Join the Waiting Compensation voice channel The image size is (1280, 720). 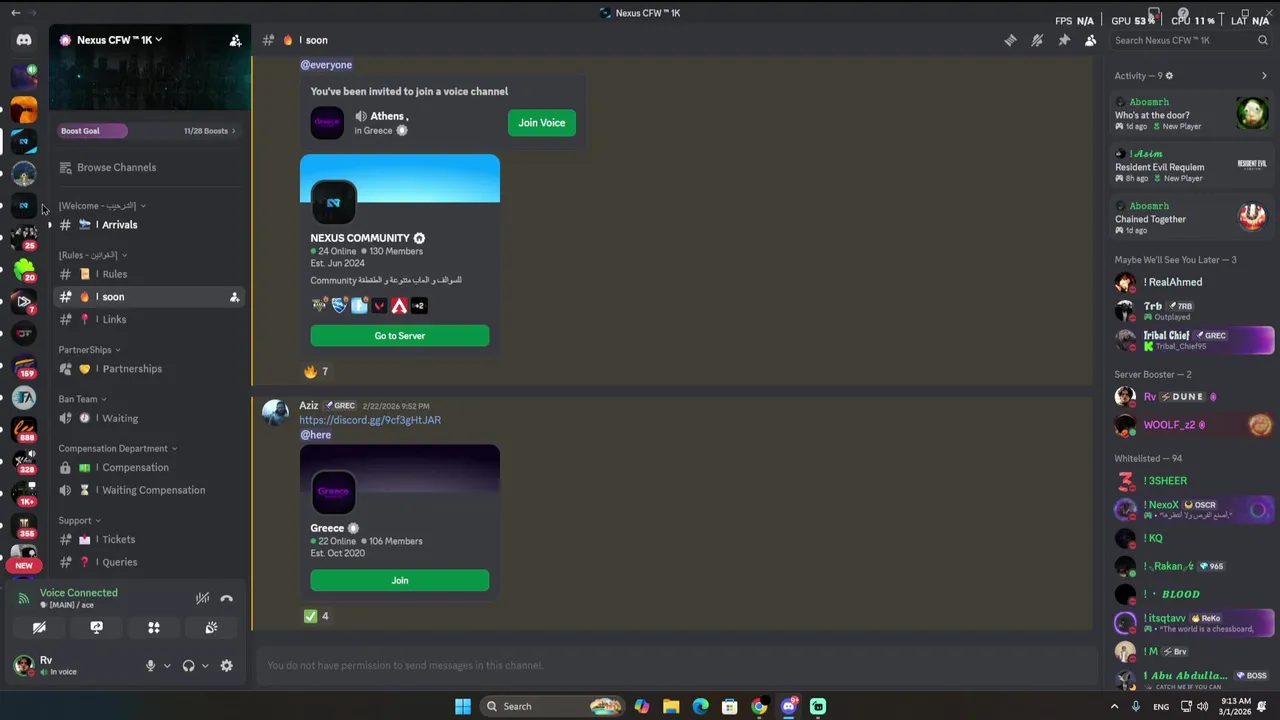148,490
